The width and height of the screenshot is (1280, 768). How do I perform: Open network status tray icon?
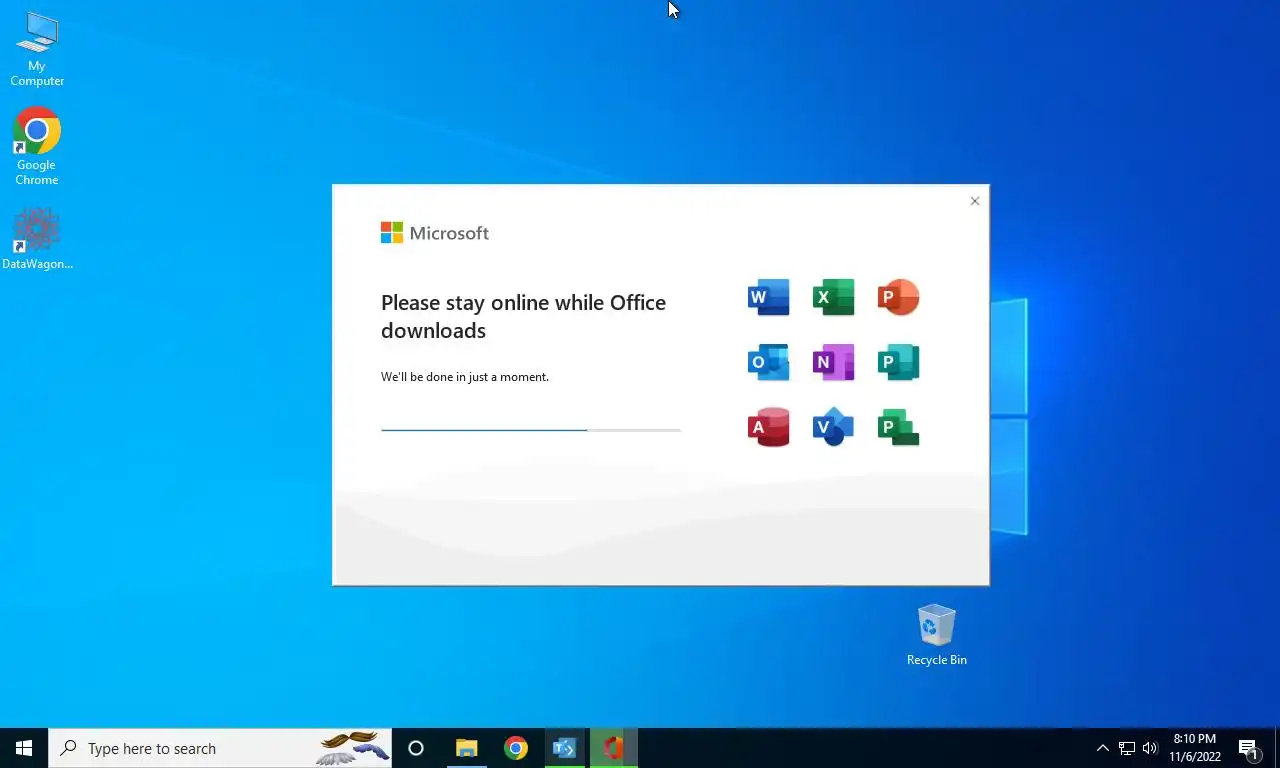[x=1127, y=748]
